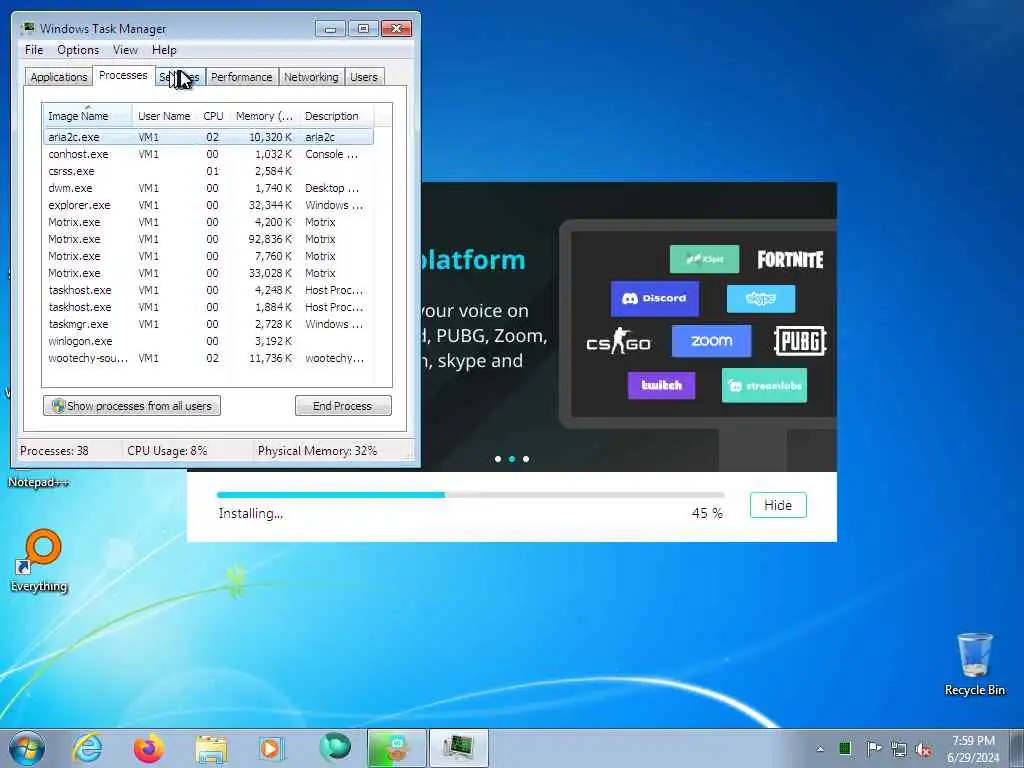The image size is (1024, 768).
Task: Show hidden tray icons arrow
Action: point(820,749)
